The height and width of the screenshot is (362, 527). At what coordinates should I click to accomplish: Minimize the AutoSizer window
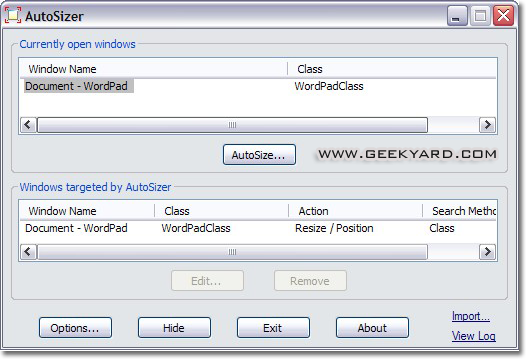457,16
